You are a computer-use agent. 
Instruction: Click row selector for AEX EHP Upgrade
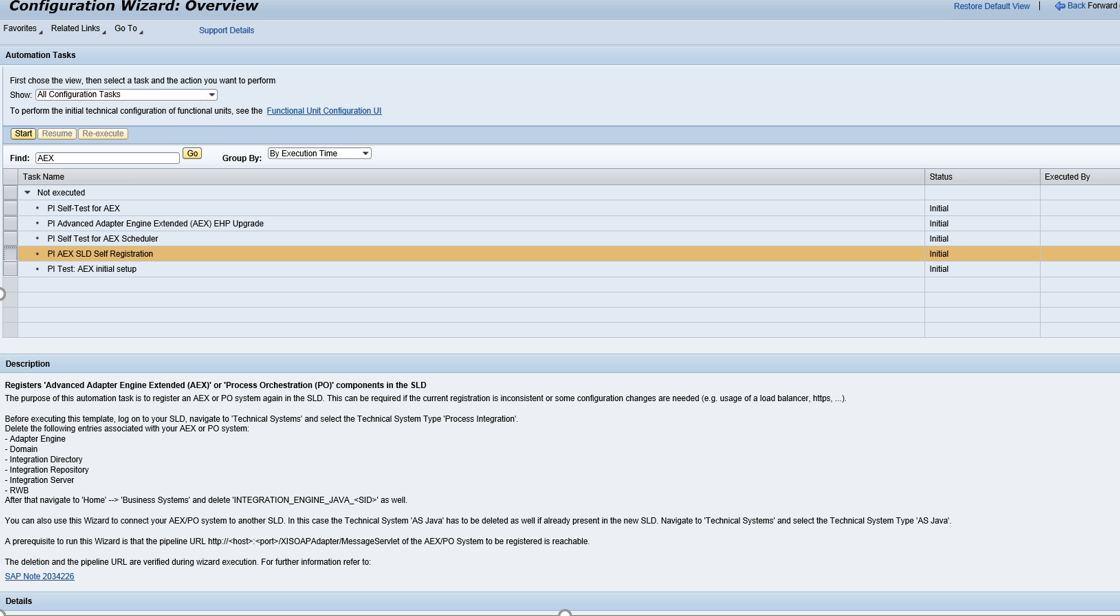click(x=10, y=223)
